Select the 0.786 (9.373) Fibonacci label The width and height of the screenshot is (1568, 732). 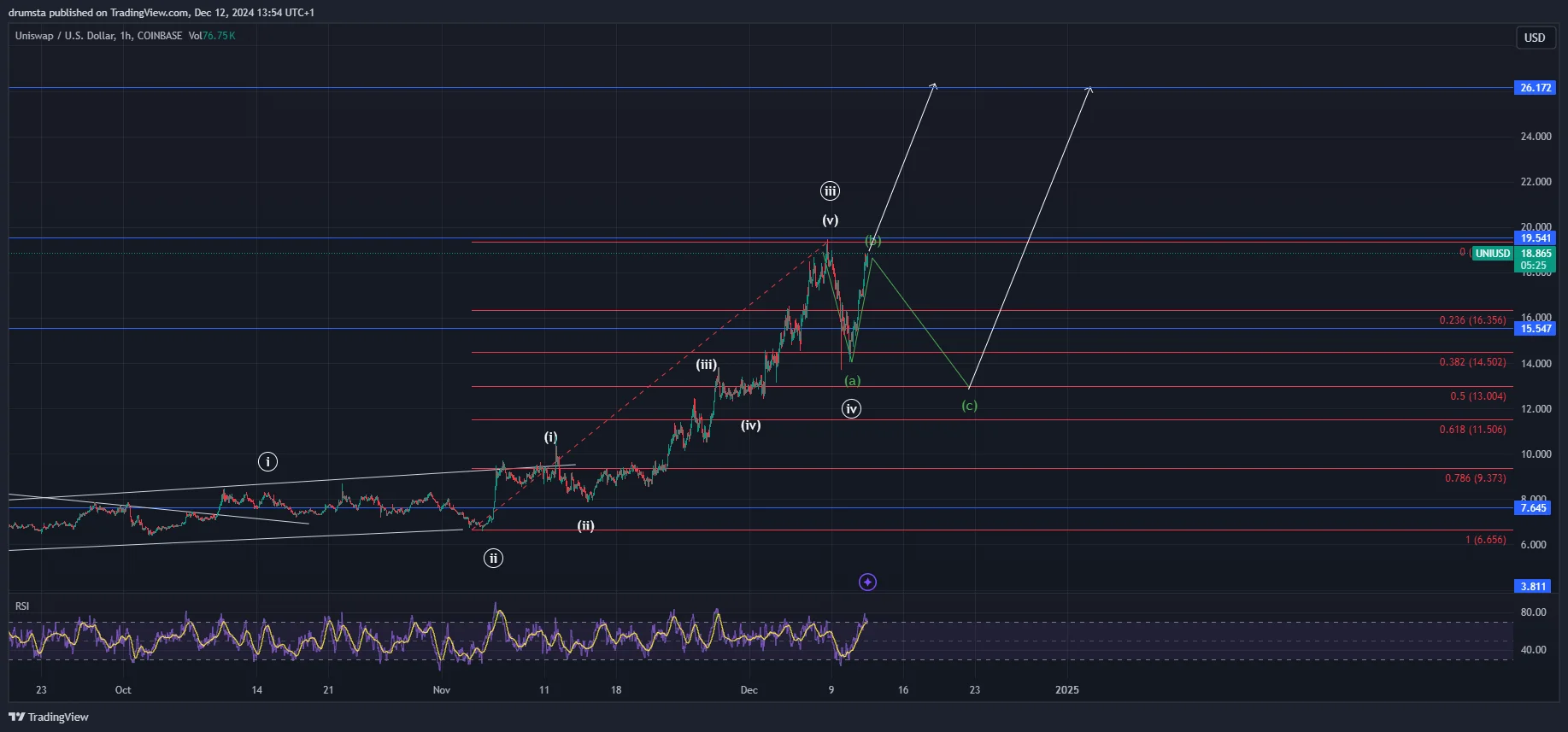(x=1476, y=478)
